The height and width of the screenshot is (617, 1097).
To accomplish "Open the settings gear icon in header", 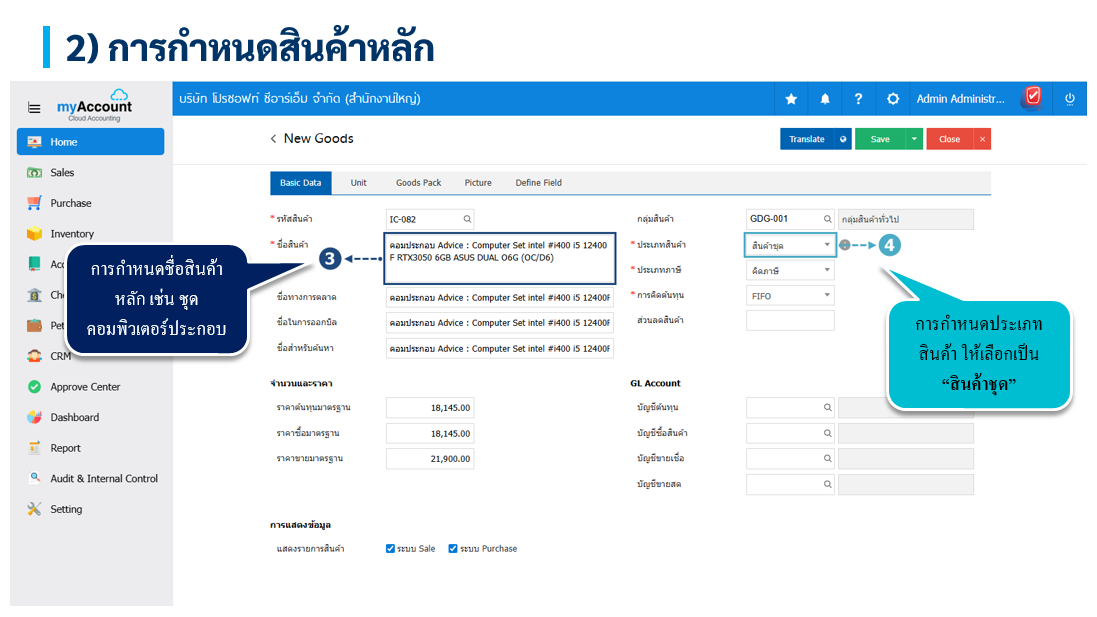I will (893, 99).
